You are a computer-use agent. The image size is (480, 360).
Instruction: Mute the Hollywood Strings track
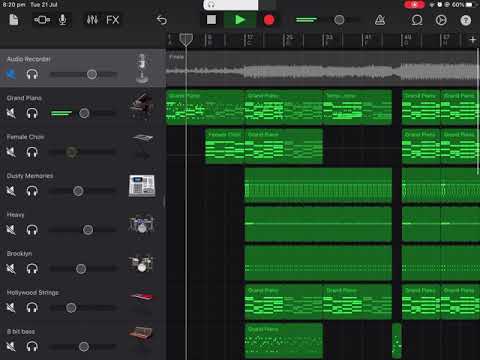point(11,308)
